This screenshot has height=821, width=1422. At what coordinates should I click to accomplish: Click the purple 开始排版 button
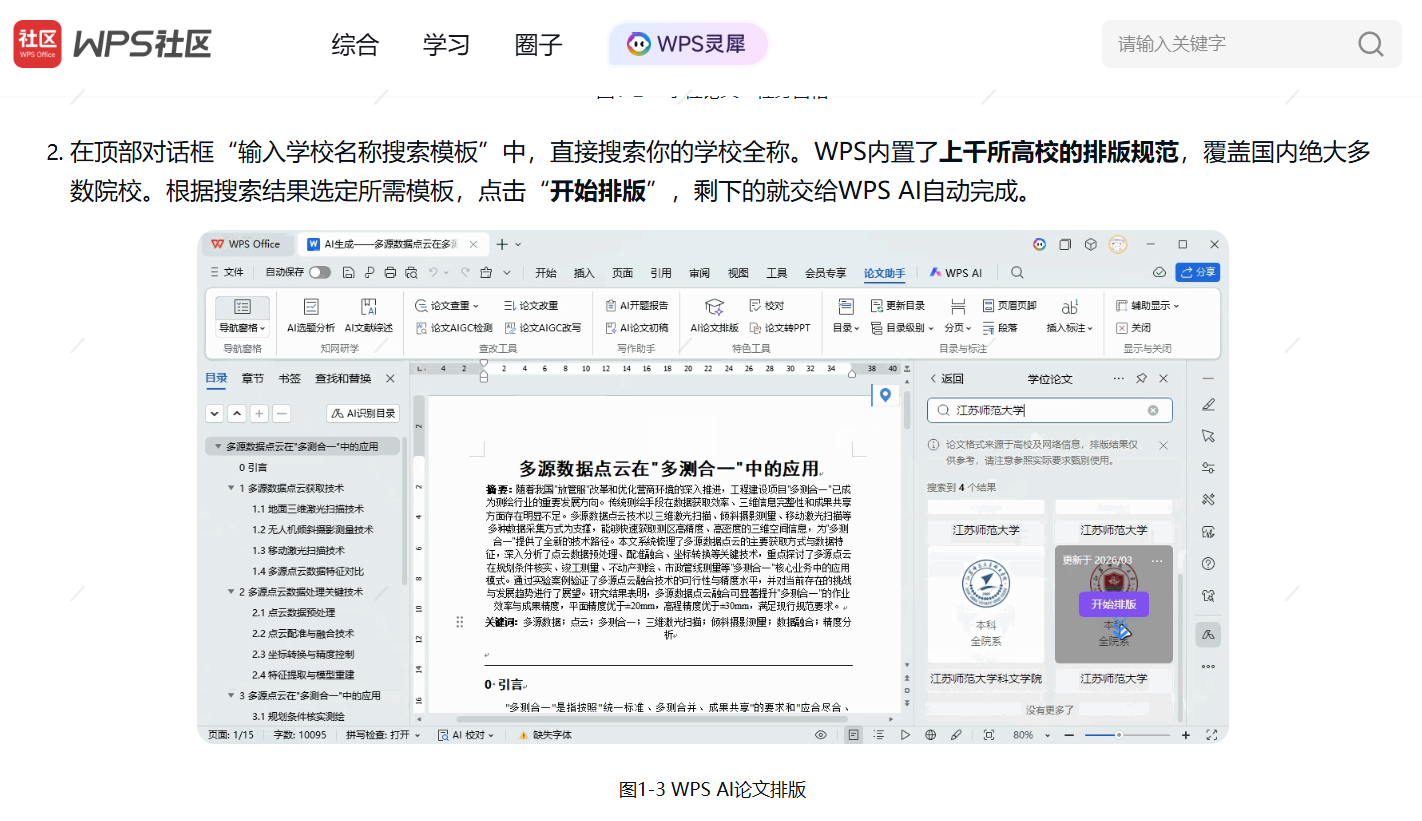1114,604
